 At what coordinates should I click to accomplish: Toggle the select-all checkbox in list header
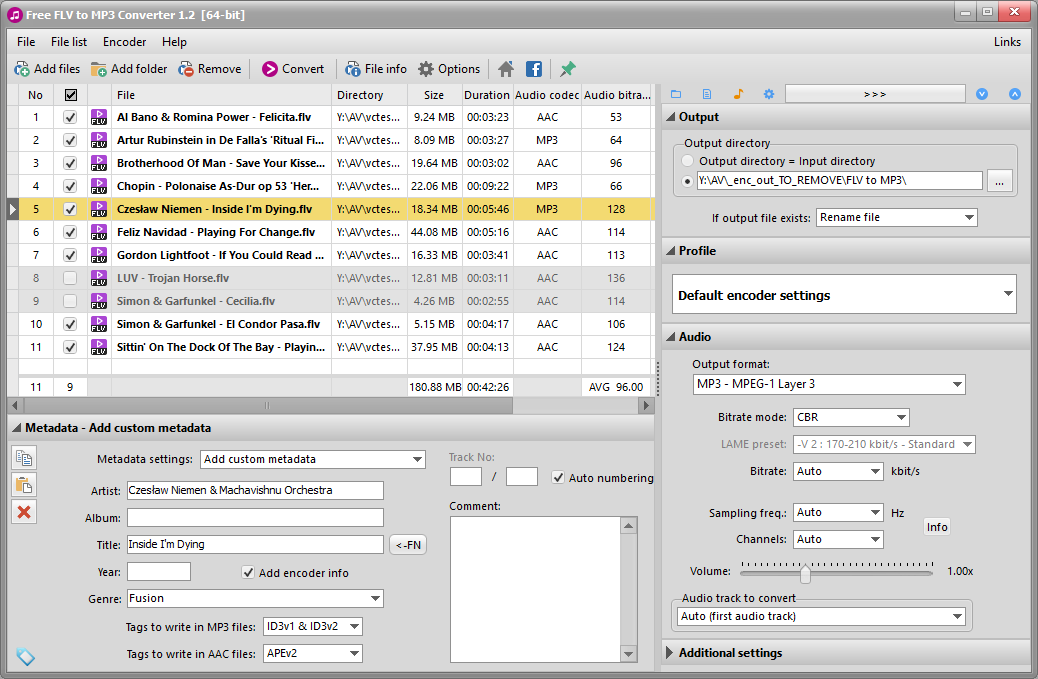tap(70, 95)
